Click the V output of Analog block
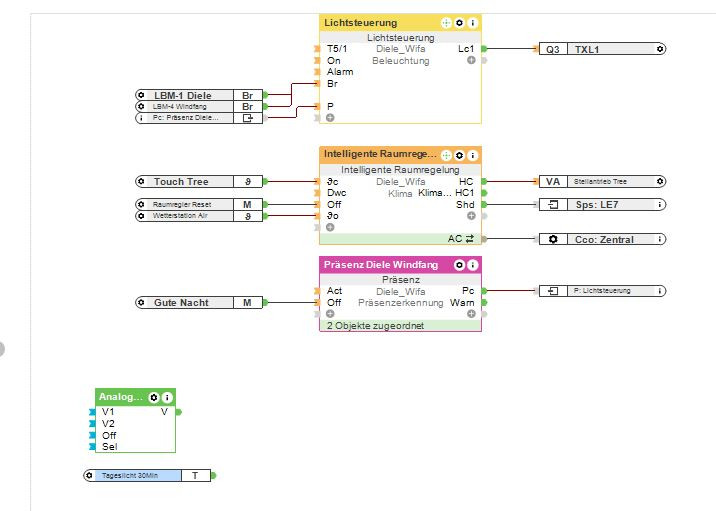This screenshot has width=716, height=511. tap(164, 412)
